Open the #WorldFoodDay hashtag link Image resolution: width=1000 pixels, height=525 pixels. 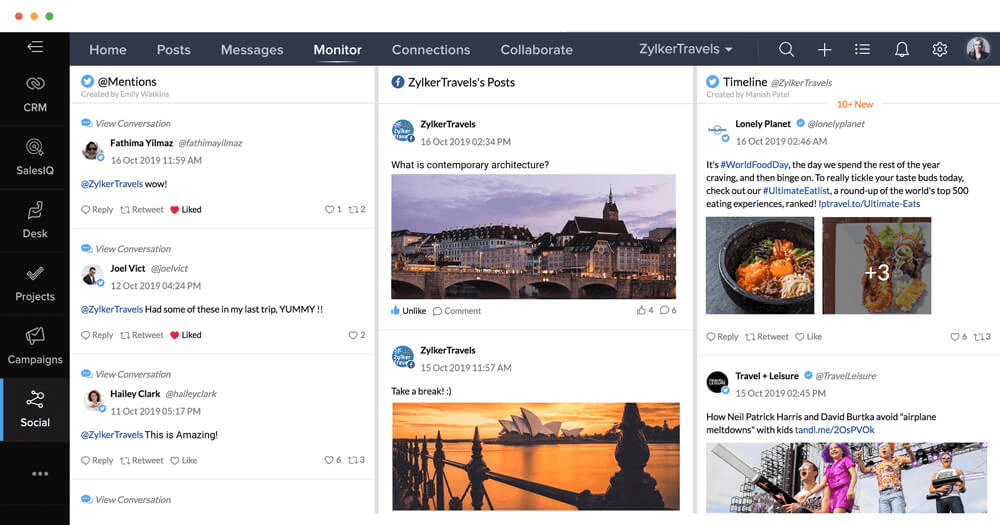coord(754,165)
